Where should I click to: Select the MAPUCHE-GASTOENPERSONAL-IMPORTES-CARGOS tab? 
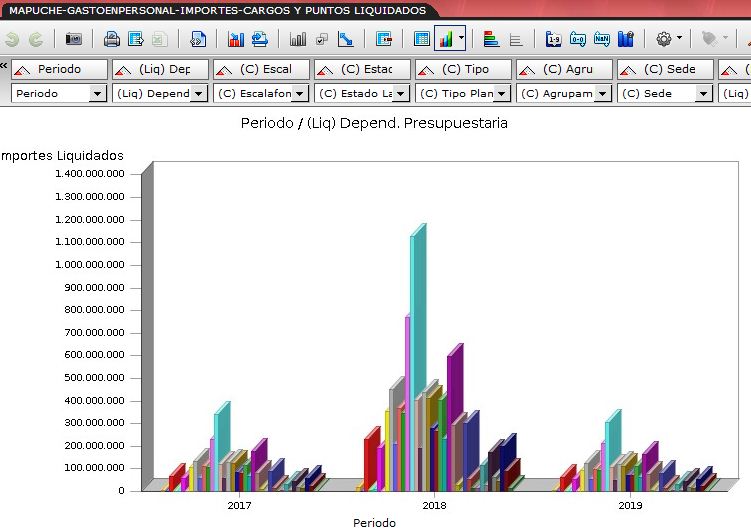click(218, 10)
